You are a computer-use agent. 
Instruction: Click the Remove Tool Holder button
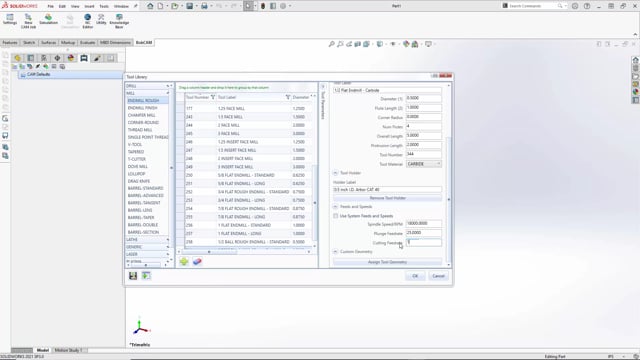coord(387,198)
